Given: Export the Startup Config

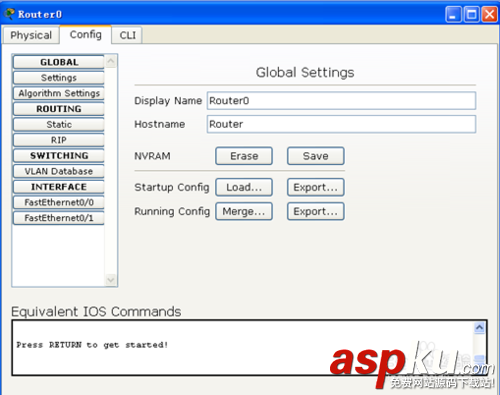Looking at the screenshot, I should [x=316, y=187].
